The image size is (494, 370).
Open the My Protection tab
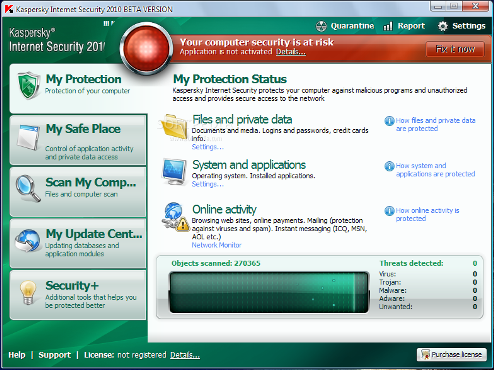[x=78, y=88]
